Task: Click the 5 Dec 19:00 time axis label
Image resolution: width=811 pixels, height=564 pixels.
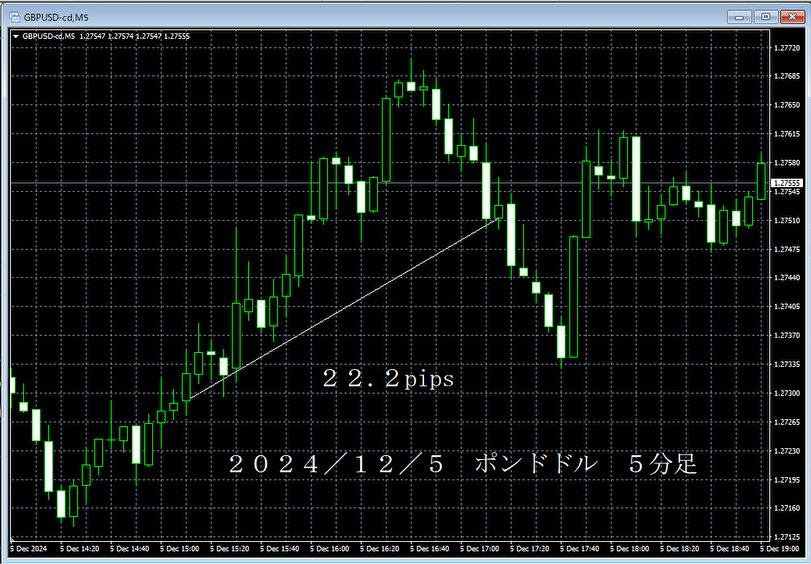Action: point(780,549)
